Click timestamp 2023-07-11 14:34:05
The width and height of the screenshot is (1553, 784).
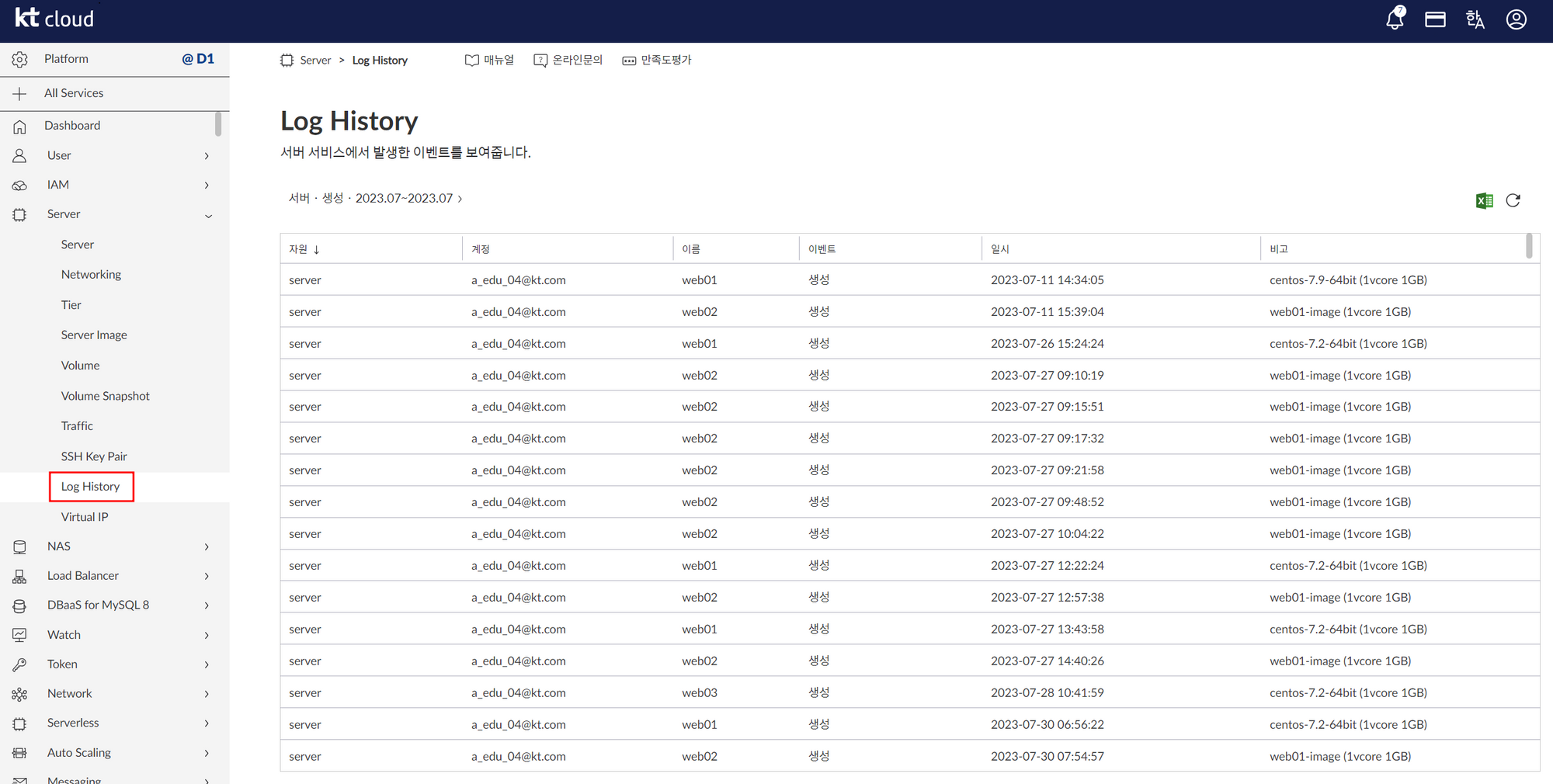(x=1047, y=280)
